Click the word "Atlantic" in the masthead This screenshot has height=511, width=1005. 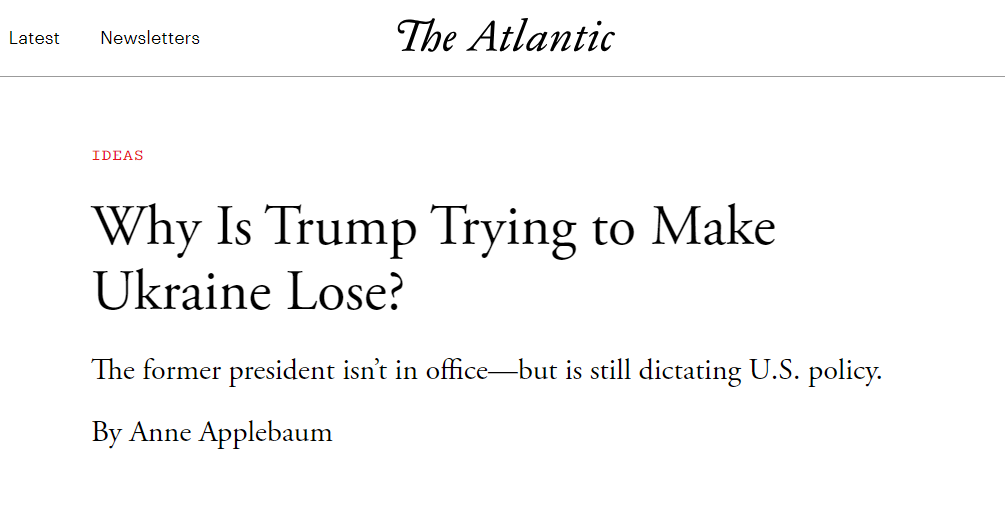coord(542,38)
